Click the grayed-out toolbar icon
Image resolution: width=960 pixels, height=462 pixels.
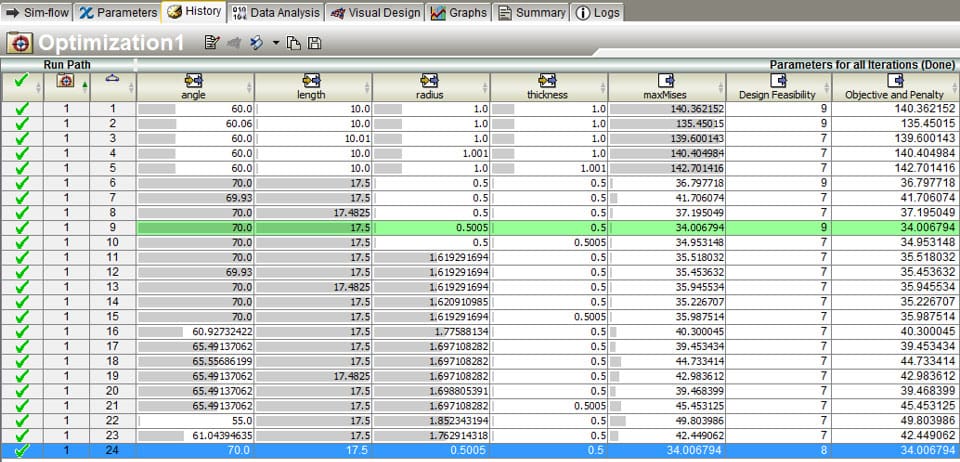click(x=233, y=42)
